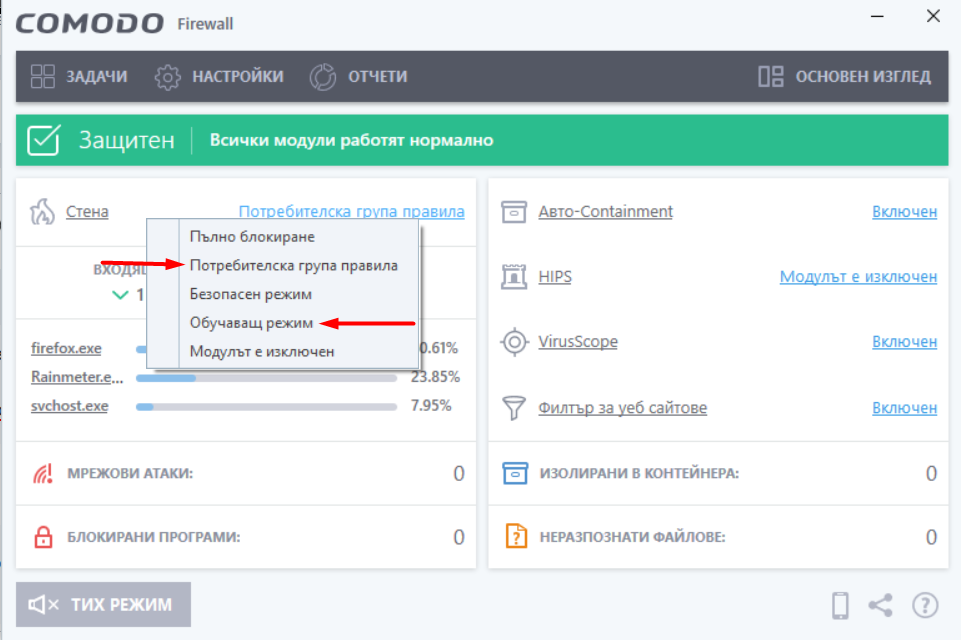Click the mobile phone icon
Viewport: 961px width, 640px height.
point(840,605)
